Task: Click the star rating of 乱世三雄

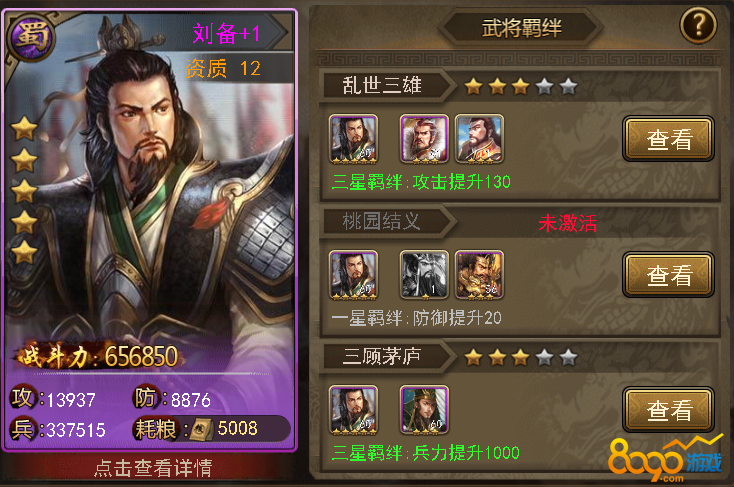Action: [x=521, y=86]
